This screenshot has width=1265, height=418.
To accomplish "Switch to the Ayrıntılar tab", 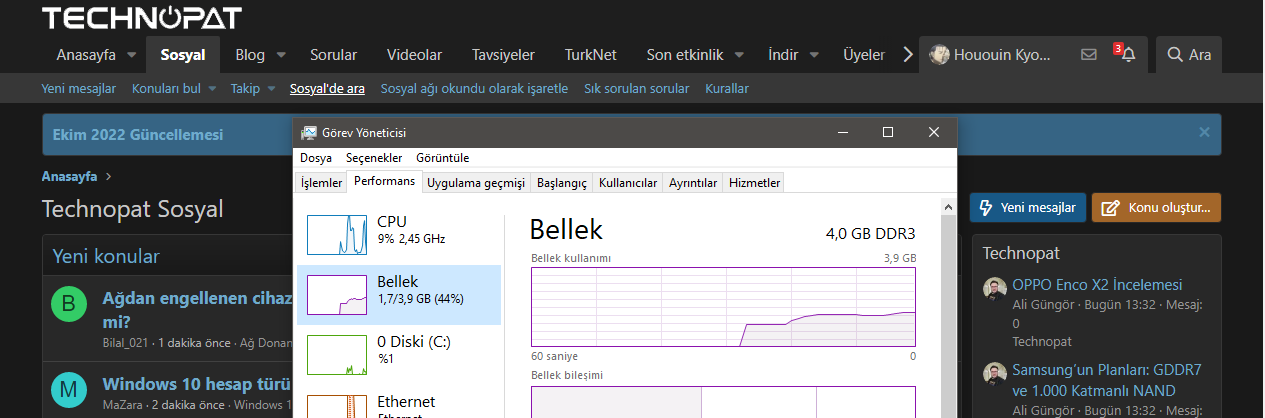I will (x=693, y=183).
